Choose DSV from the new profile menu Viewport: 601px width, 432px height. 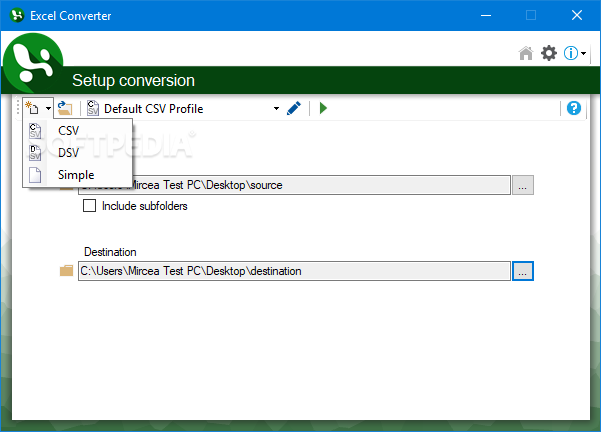tap(77, 153)
